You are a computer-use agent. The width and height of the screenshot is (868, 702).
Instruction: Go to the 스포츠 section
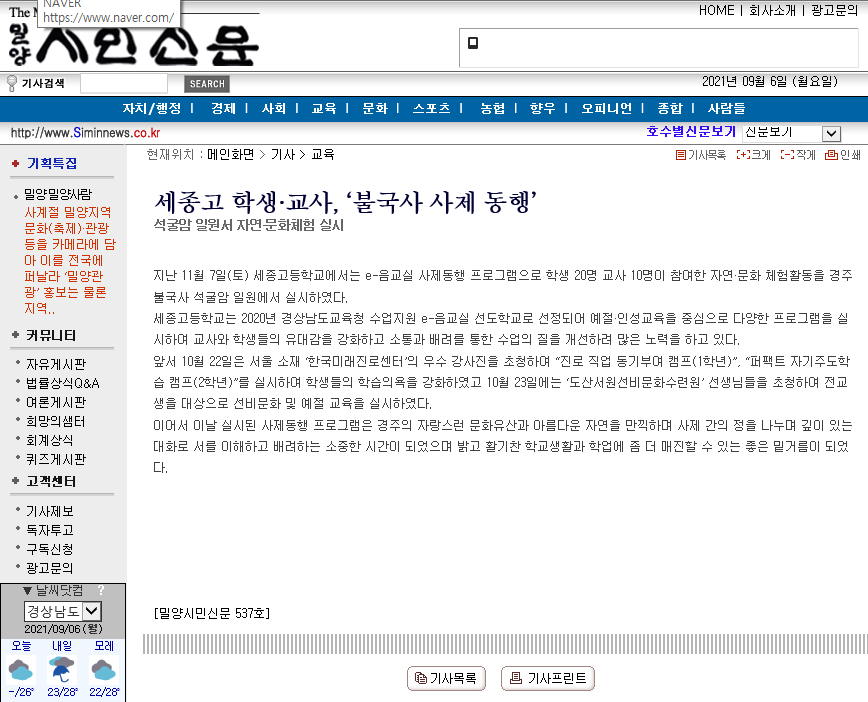[x=432, y=108]
